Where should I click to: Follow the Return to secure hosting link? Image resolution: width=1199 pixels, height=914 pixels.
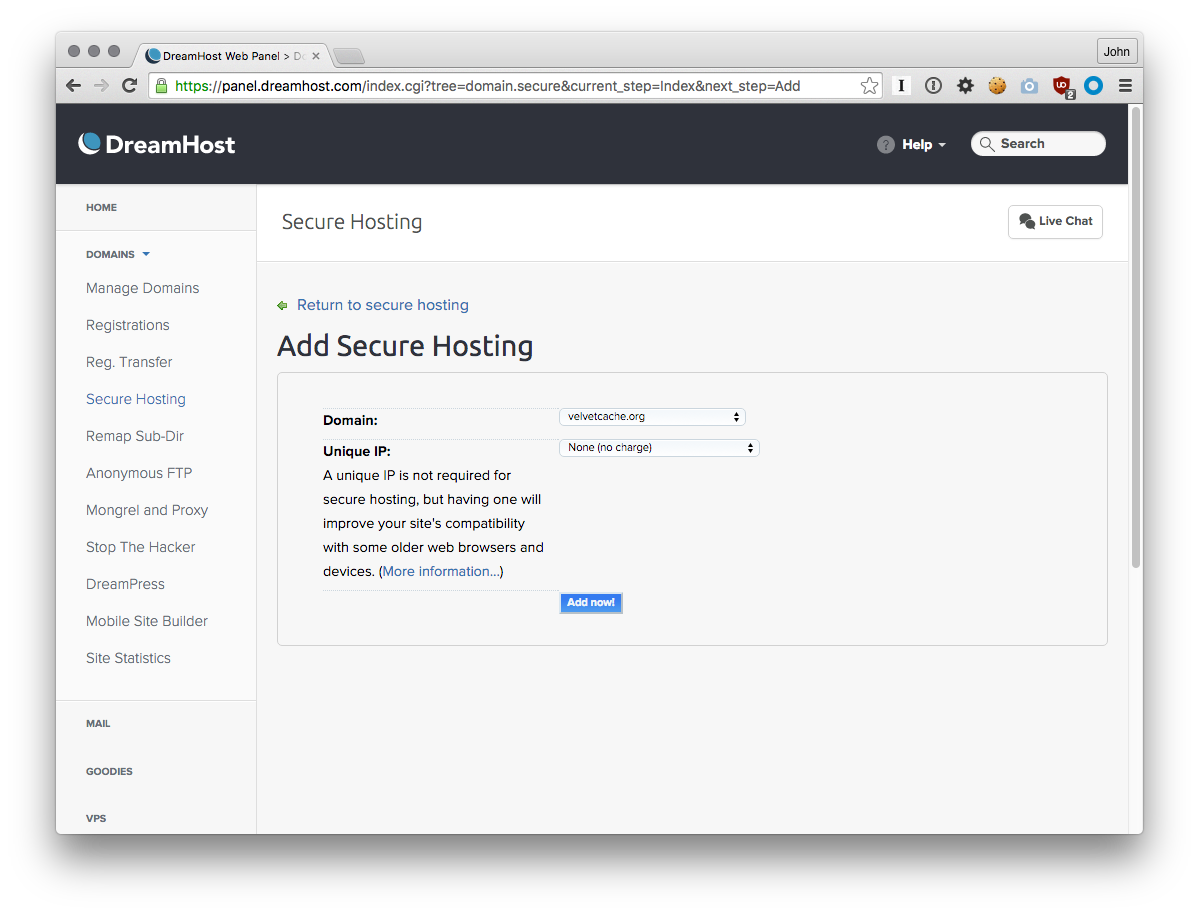(382, 305)
